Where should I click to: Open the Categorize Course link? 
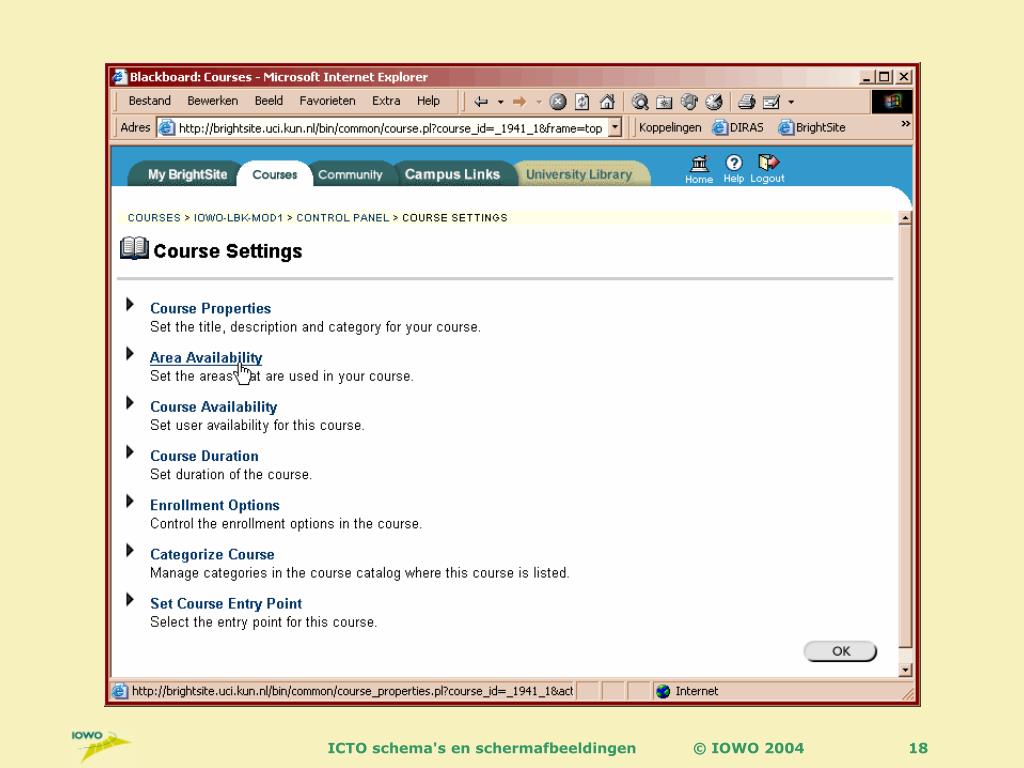point(212,554)
